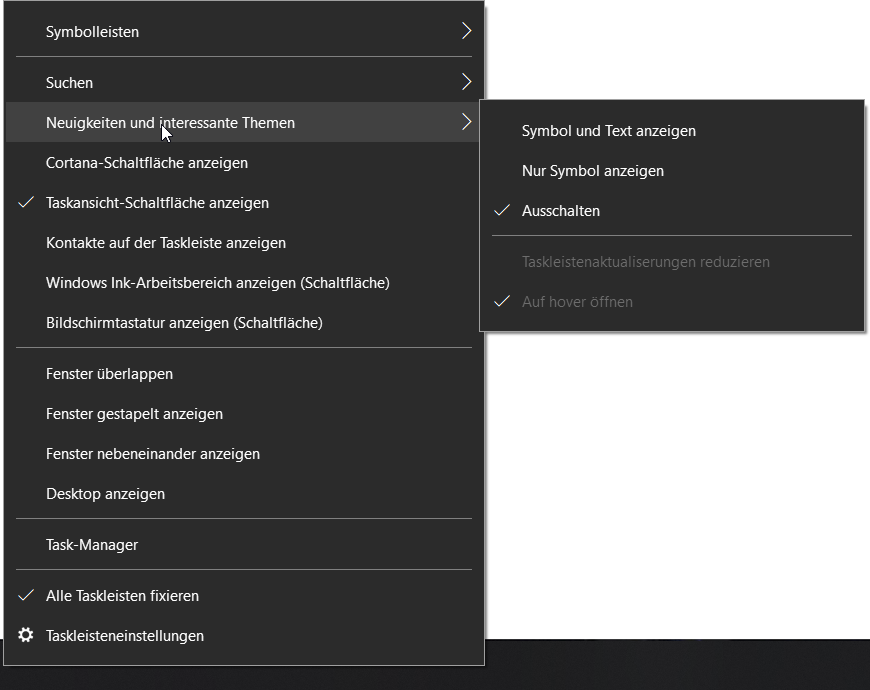Select Desktop anzeigen
870x690 pixels.
(244, 494)
